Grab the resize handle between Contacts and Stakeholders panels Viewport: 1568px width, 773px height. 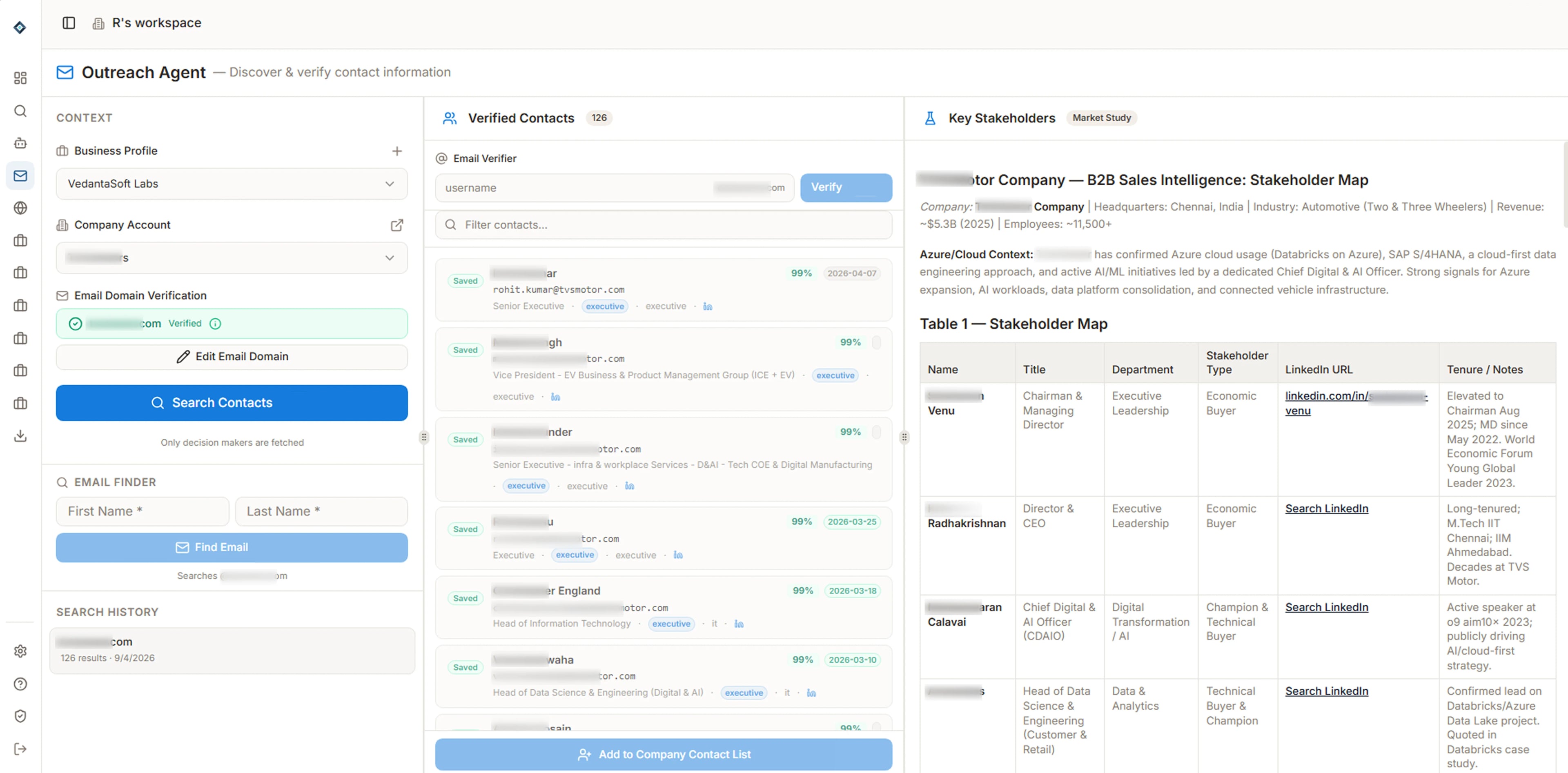point(904,437)
